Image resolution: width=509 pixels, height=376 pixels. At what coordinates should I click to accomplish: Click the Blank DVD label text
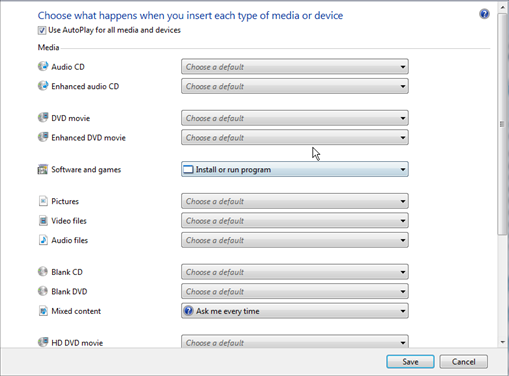pyautogui.click(x=69, y=292)
